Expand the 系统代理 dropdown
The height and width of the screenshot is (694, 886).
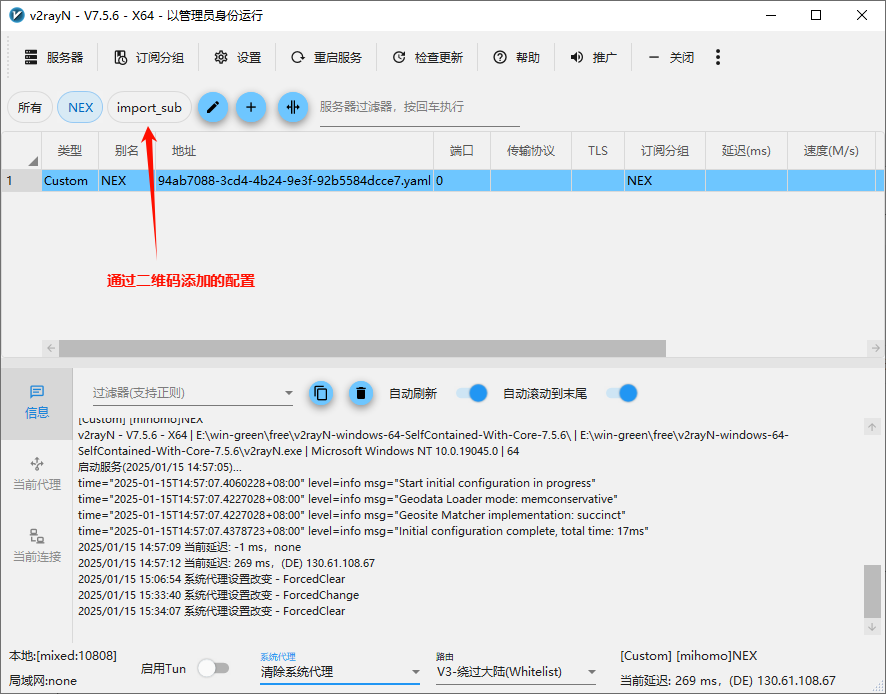point(415,672)
